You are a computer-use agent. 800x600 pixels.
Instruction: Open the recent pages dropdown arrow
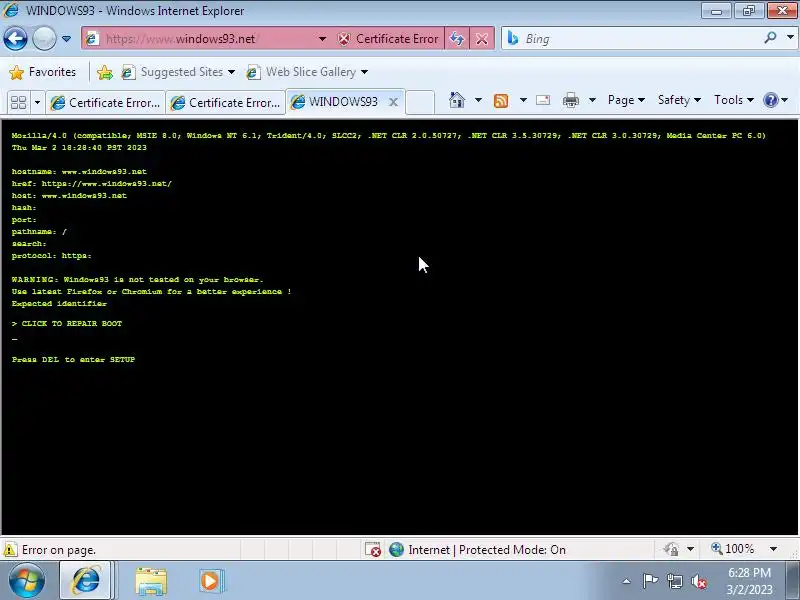pos(66,39)
